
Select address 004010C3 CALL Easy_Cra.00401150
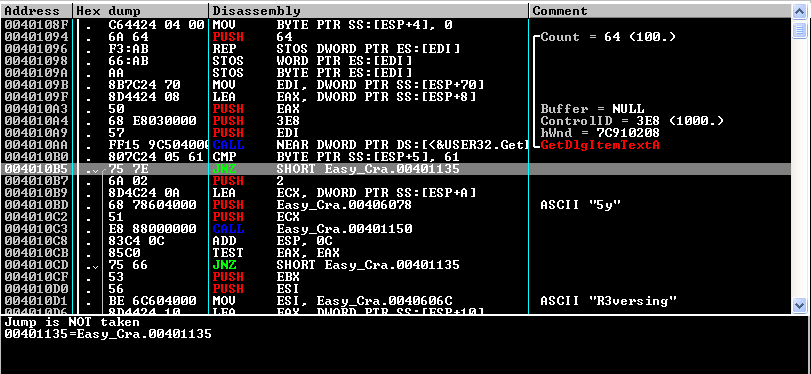click(x=396, y=229)
